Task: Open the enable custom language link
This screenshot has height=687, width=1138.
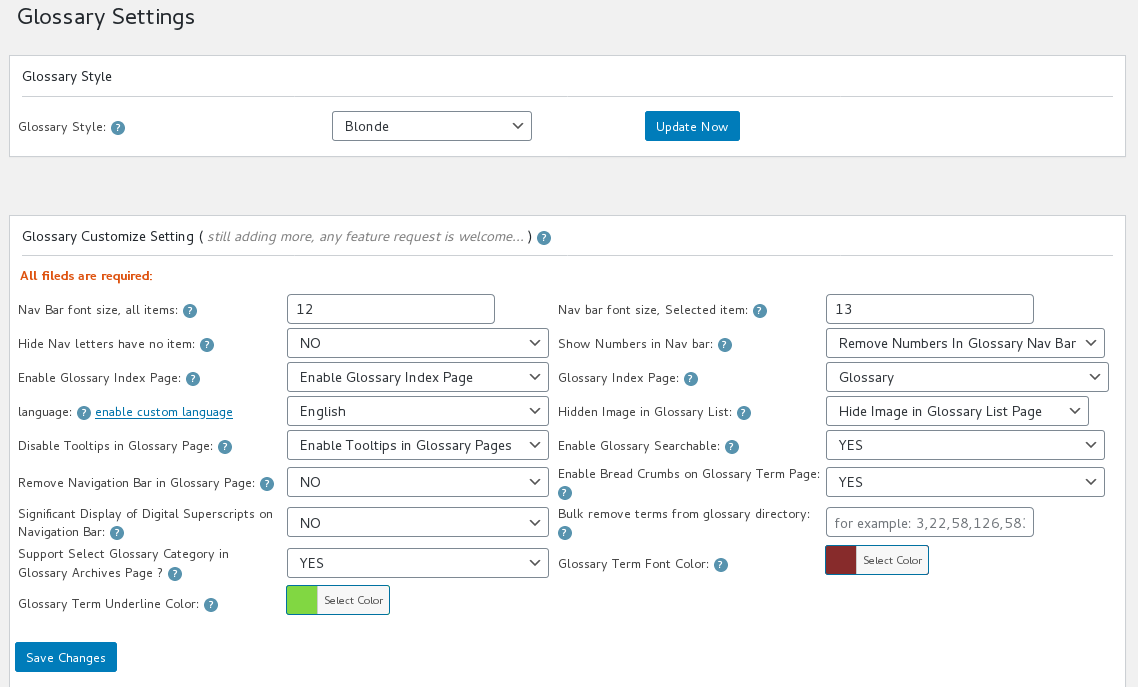Action: [x=164, y=412]
